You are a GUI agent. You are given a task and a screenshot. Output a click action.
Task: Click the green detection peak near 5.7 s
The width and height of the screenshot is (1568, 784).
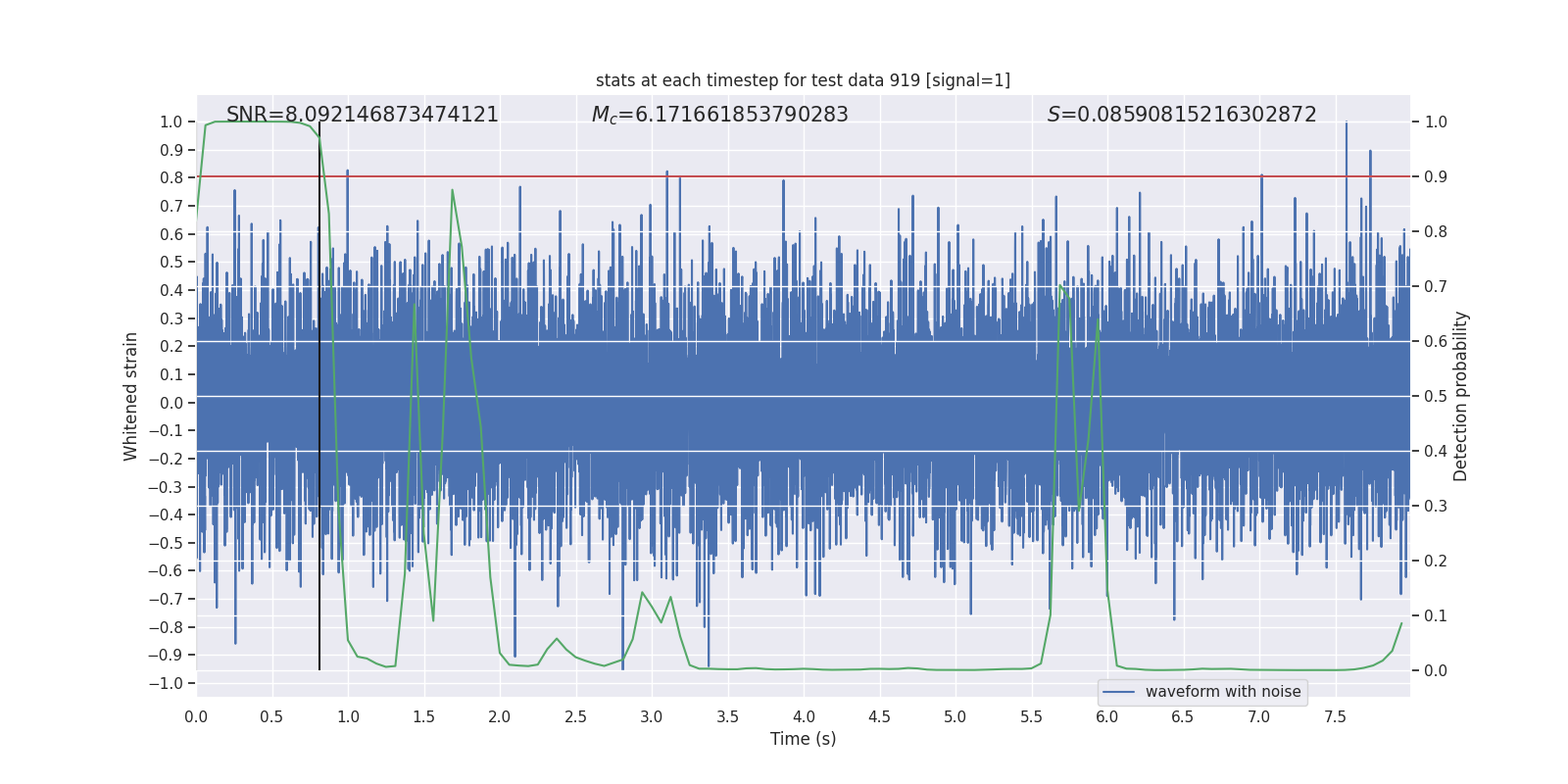[1059, 286]
